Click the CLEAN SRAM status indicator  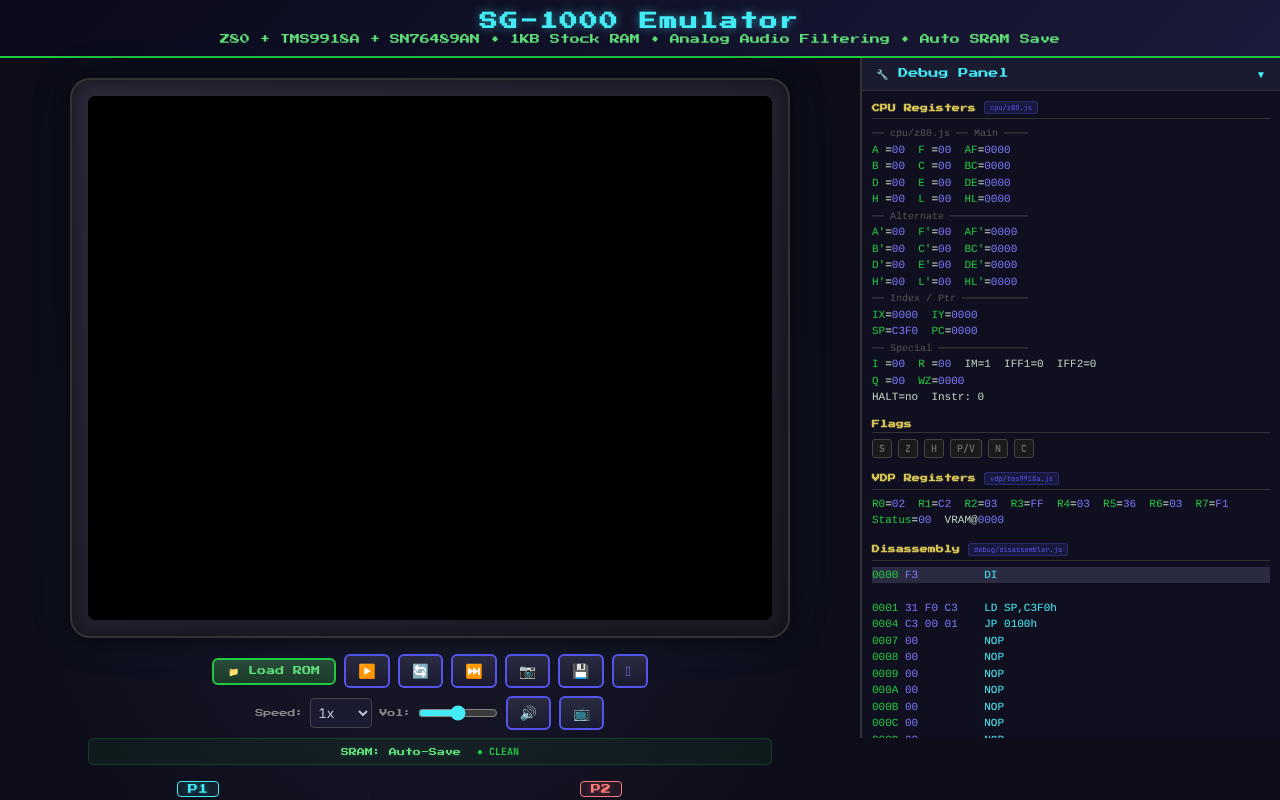coord(498,752)
